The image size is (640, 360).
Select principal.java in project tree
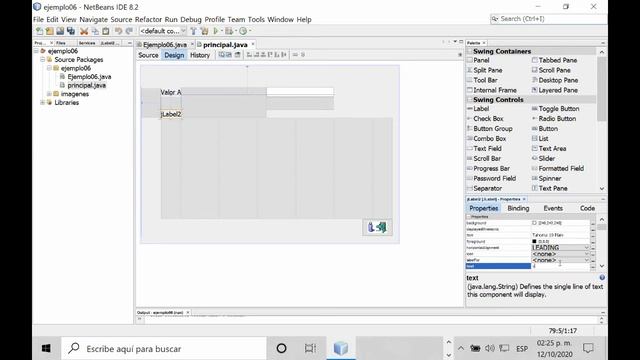(x=87, y=85)
